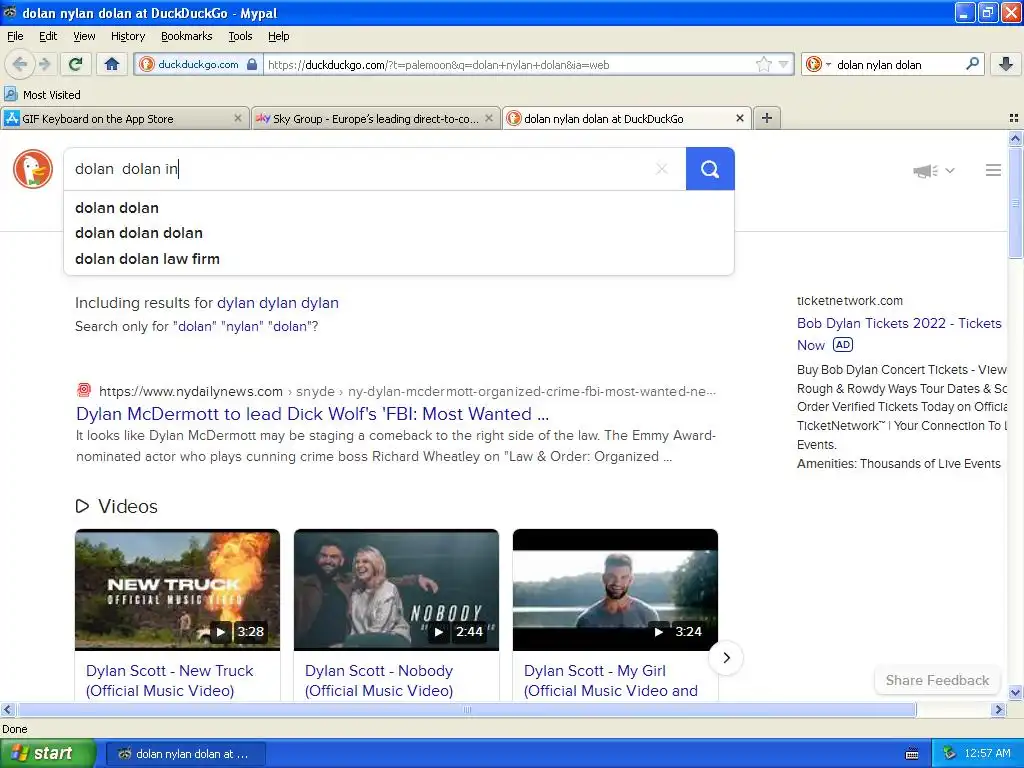The width and height of the screenshot is (1024, 768).
Task: Bookmark this page with the star icon
Action: pyautogui.click(x=762, y=64)
